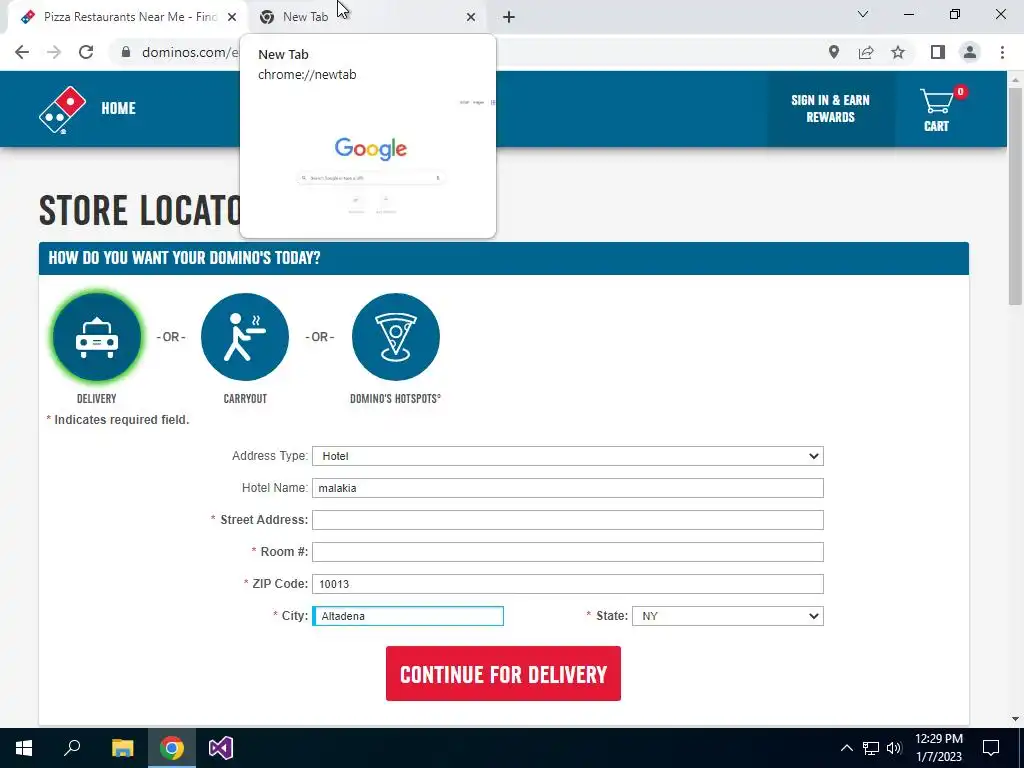The width and height of the screenshot is (1024, 768).
Task: Select Domino's Hotspots pizza pin icon
Action: (396, 337)
